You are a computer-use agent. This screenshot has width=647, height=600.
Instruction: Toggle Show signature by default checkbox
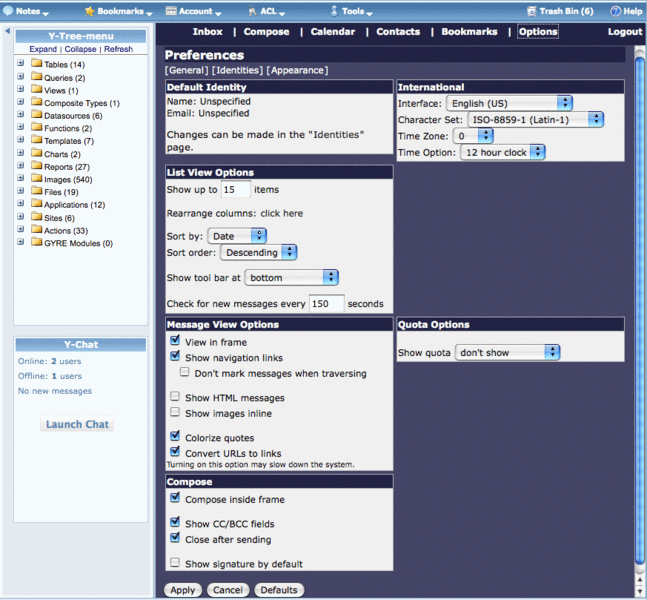(175, 564)
